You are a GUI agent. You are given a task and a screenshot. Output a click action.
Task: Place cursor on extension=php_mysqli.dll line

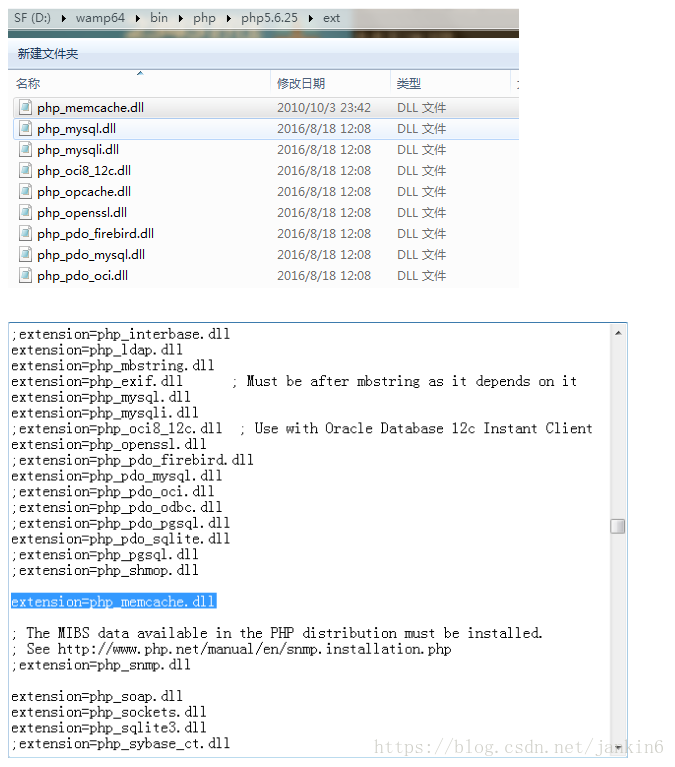tap(105, 413)
